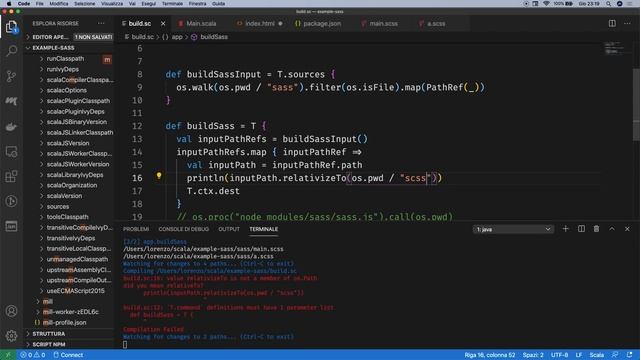Select terminal instance dropdown '1: java'

click(x=513, y=229)
